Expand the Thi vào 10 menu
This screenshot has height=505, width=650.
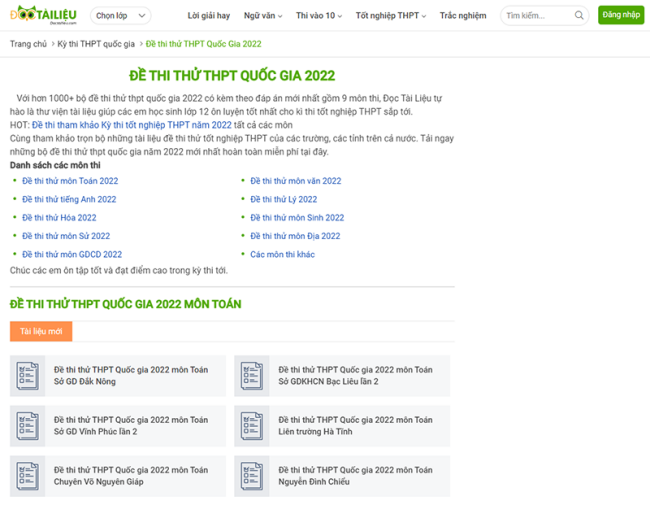click(x=319, y=16)
